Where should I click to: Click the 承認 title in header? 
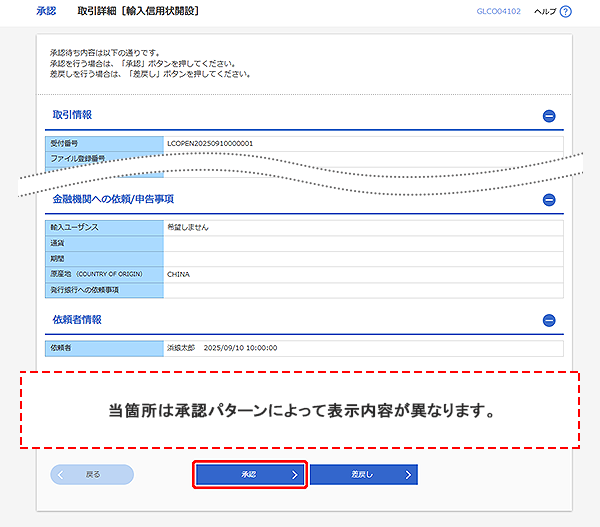point(46,11)
